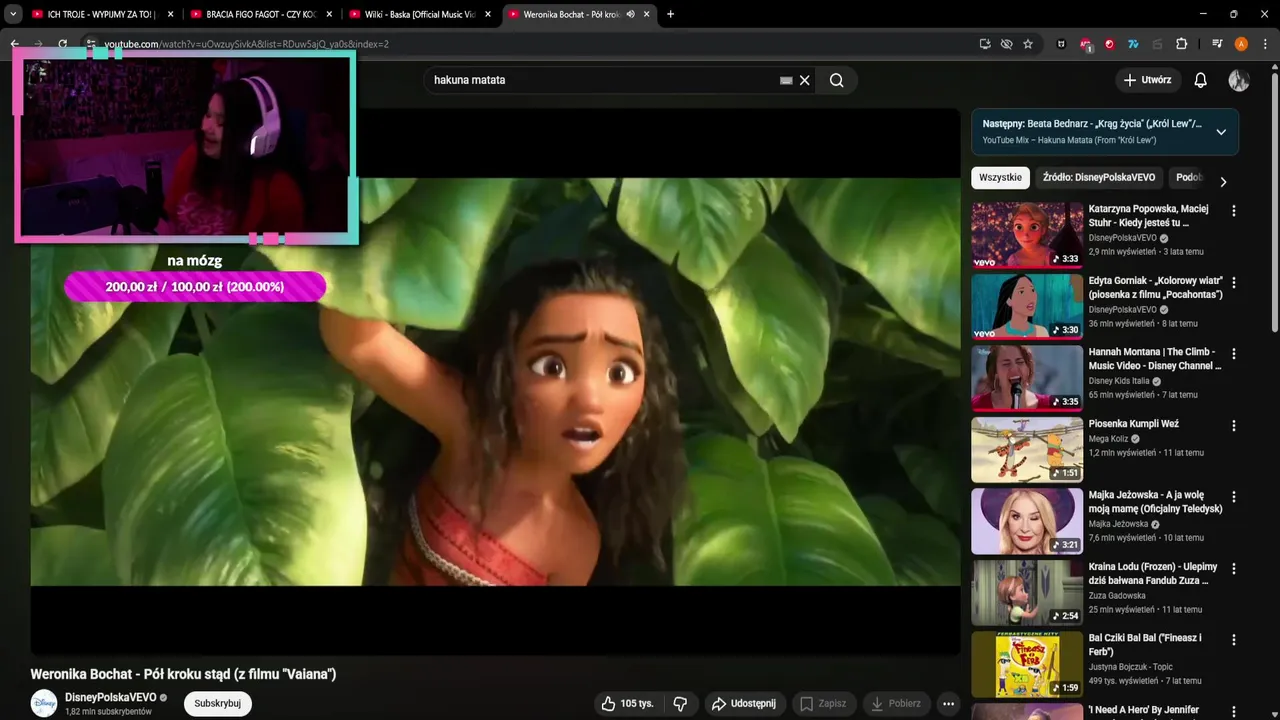
Task: Open Katarzyna Popowska video thumbnail
Action: [x=1027, y=235]
